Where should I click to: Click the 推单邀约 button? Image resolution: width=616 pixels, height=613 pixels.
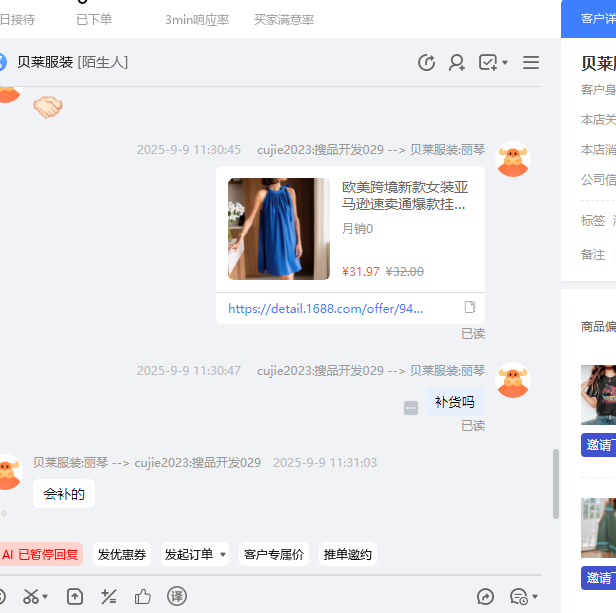click(347, 555)
